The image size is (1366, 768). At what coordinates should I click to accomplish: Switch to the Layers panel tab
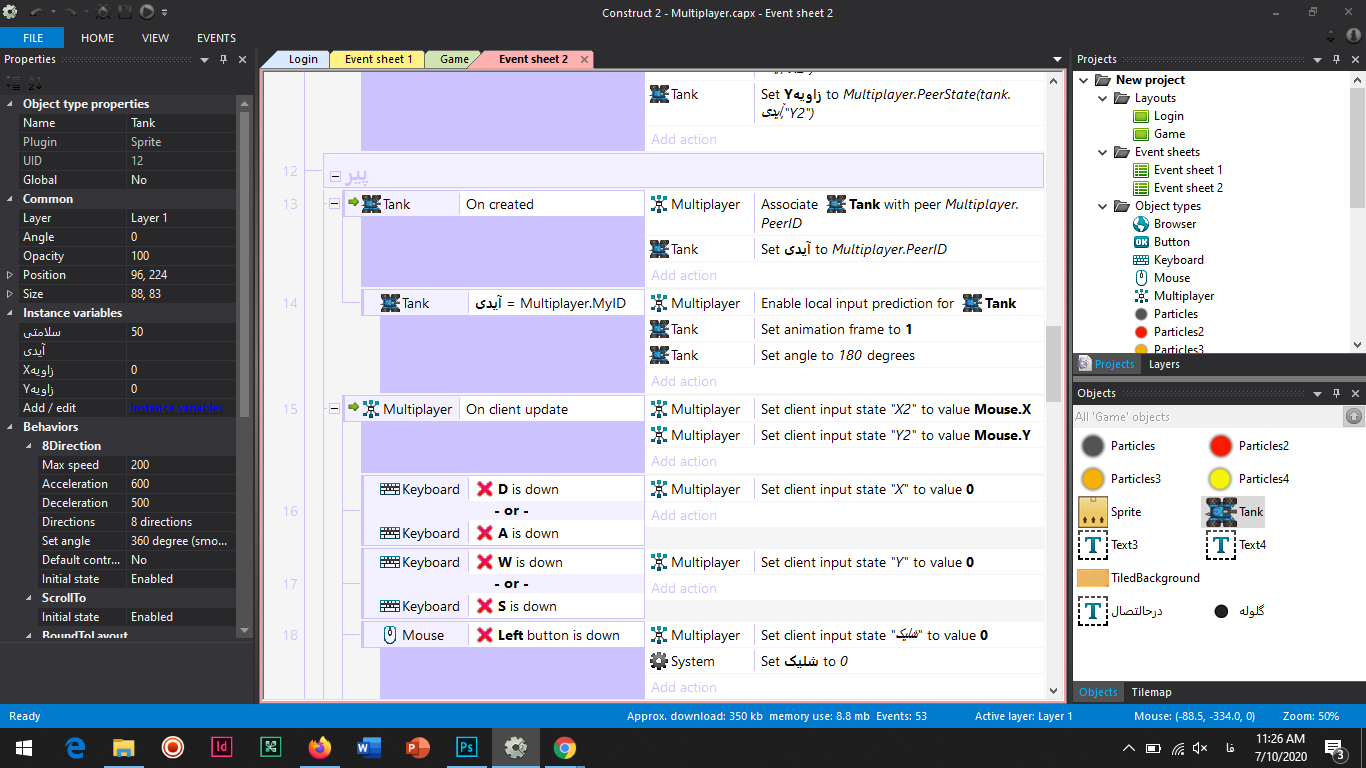click(1164, 364)
